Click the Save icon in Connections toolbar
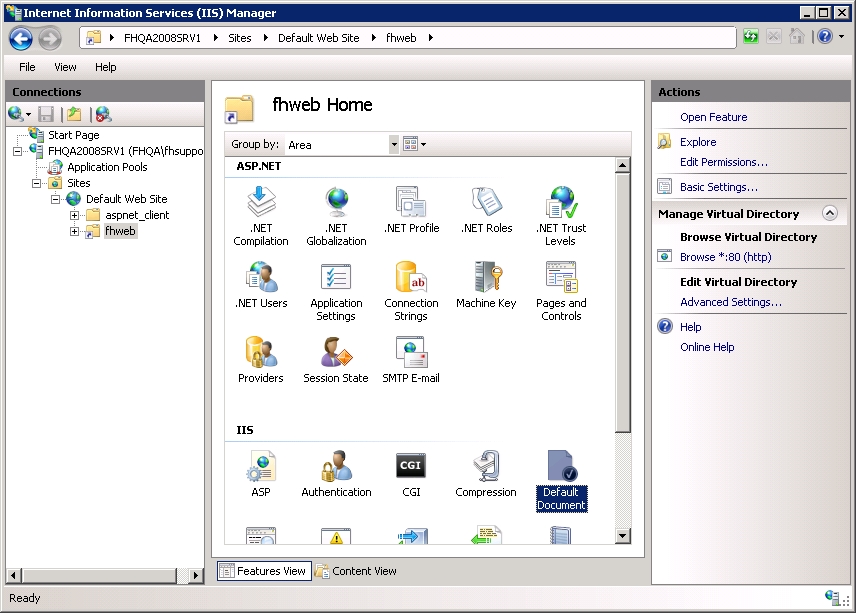 coord(45,114)
